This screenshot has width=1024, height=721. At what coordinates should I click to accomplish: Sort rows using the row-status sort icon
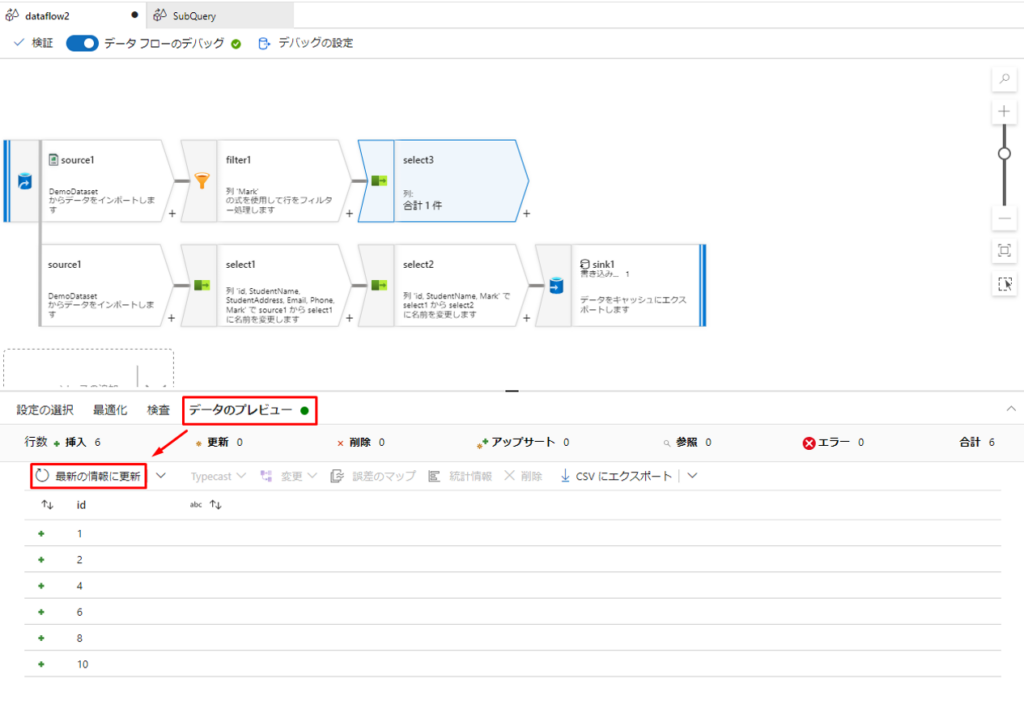pyautogui.click(x=47, y=505)
